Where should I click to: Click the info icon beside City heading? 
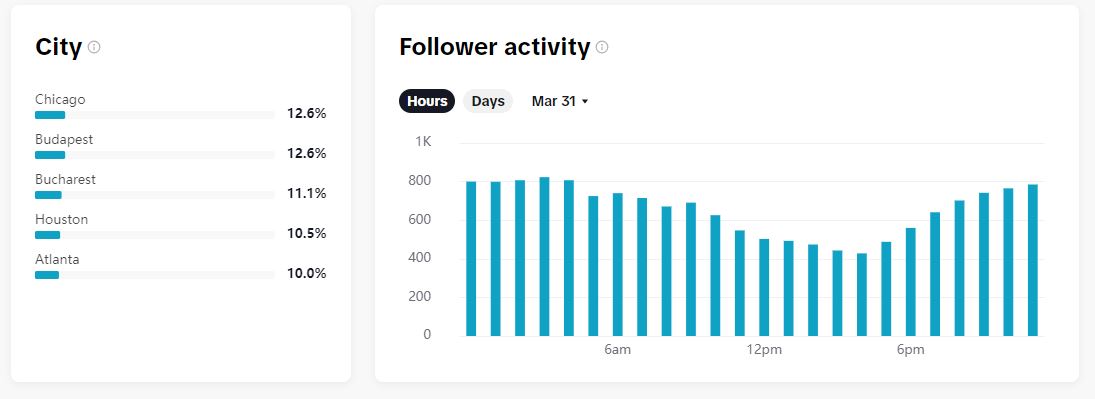[x=94, y=47]
